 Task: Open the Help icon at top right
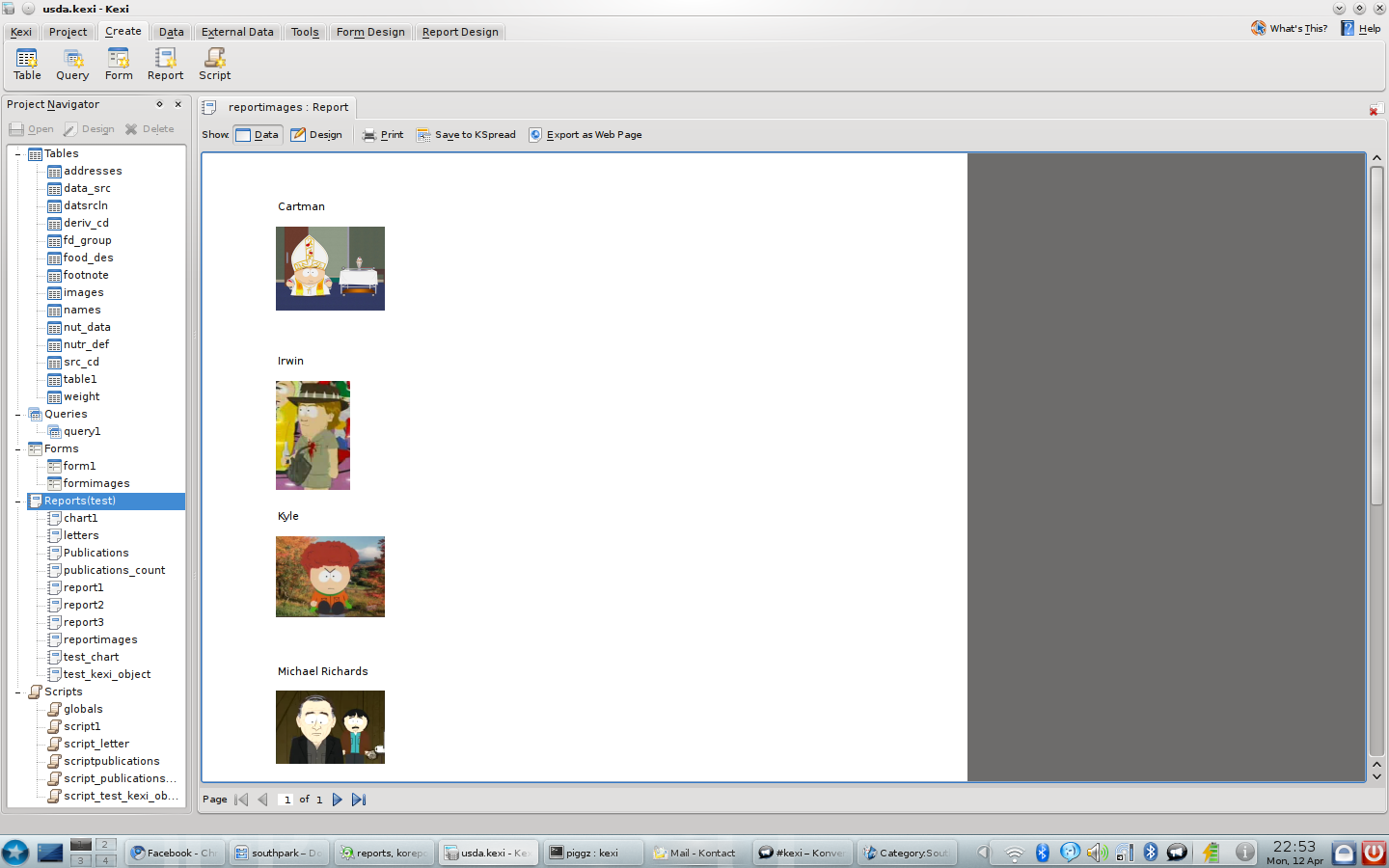tap(1361, 28)
